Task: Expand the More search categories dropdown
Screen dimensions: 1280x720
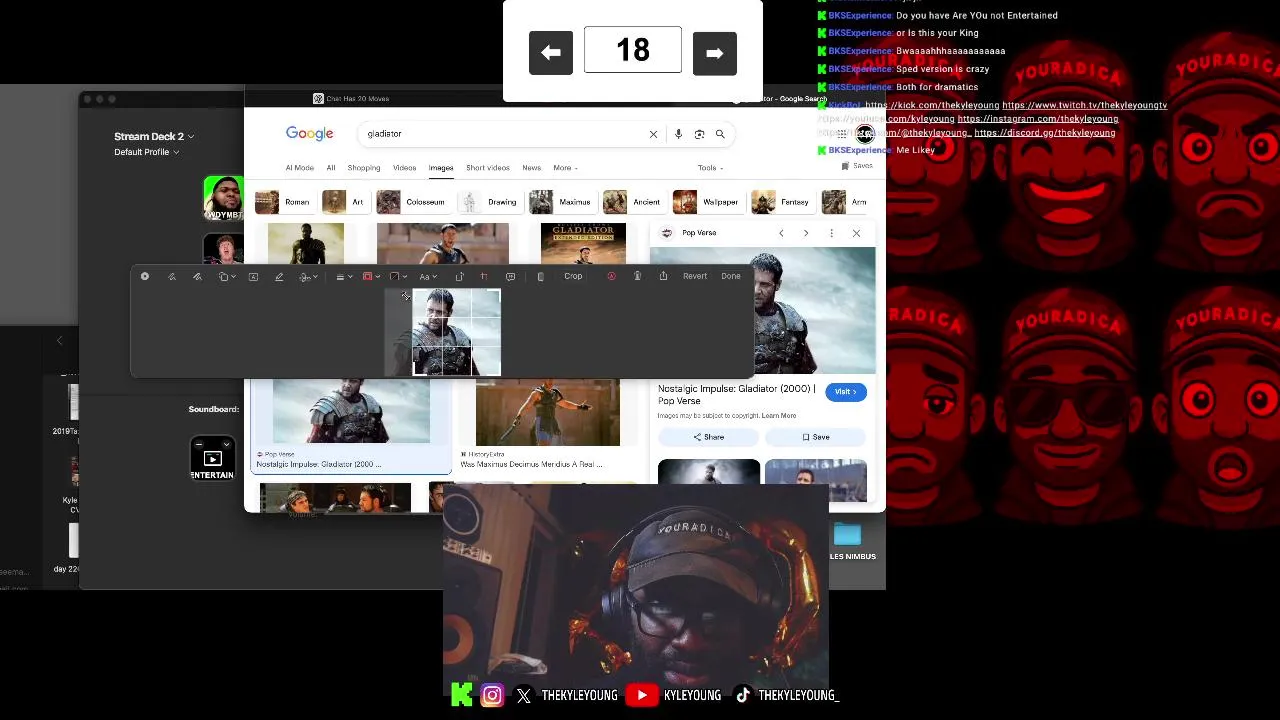Action: click(566, 168)
